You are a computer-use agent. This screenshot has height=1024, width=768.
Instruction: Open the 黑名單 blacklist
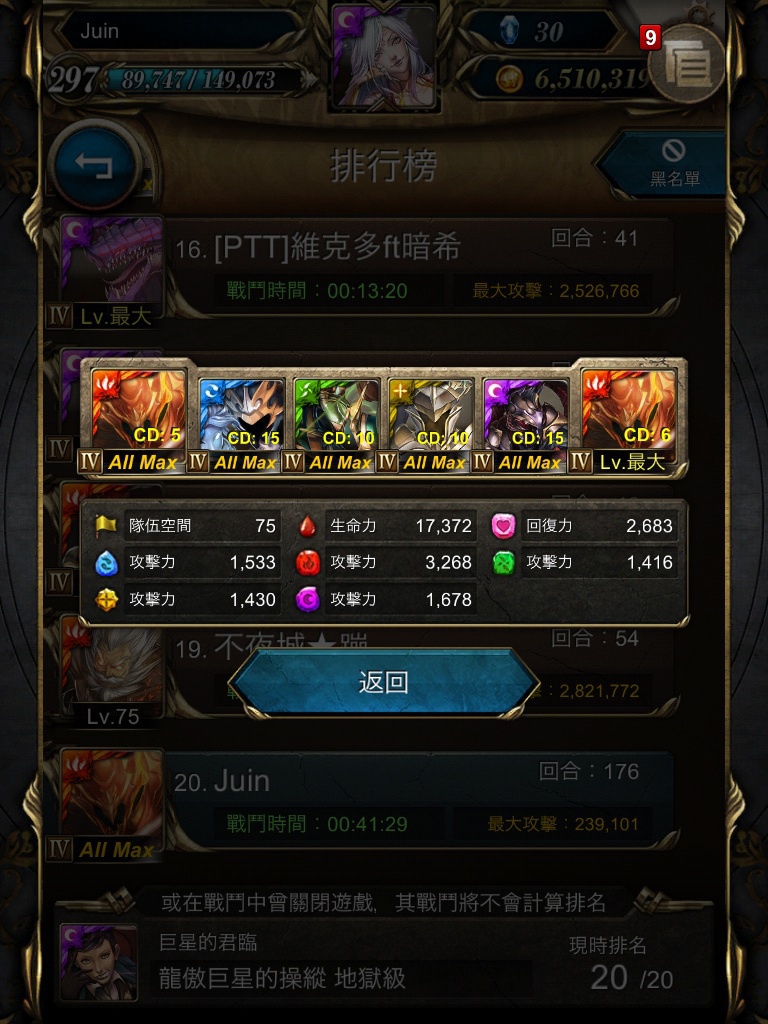667,164
